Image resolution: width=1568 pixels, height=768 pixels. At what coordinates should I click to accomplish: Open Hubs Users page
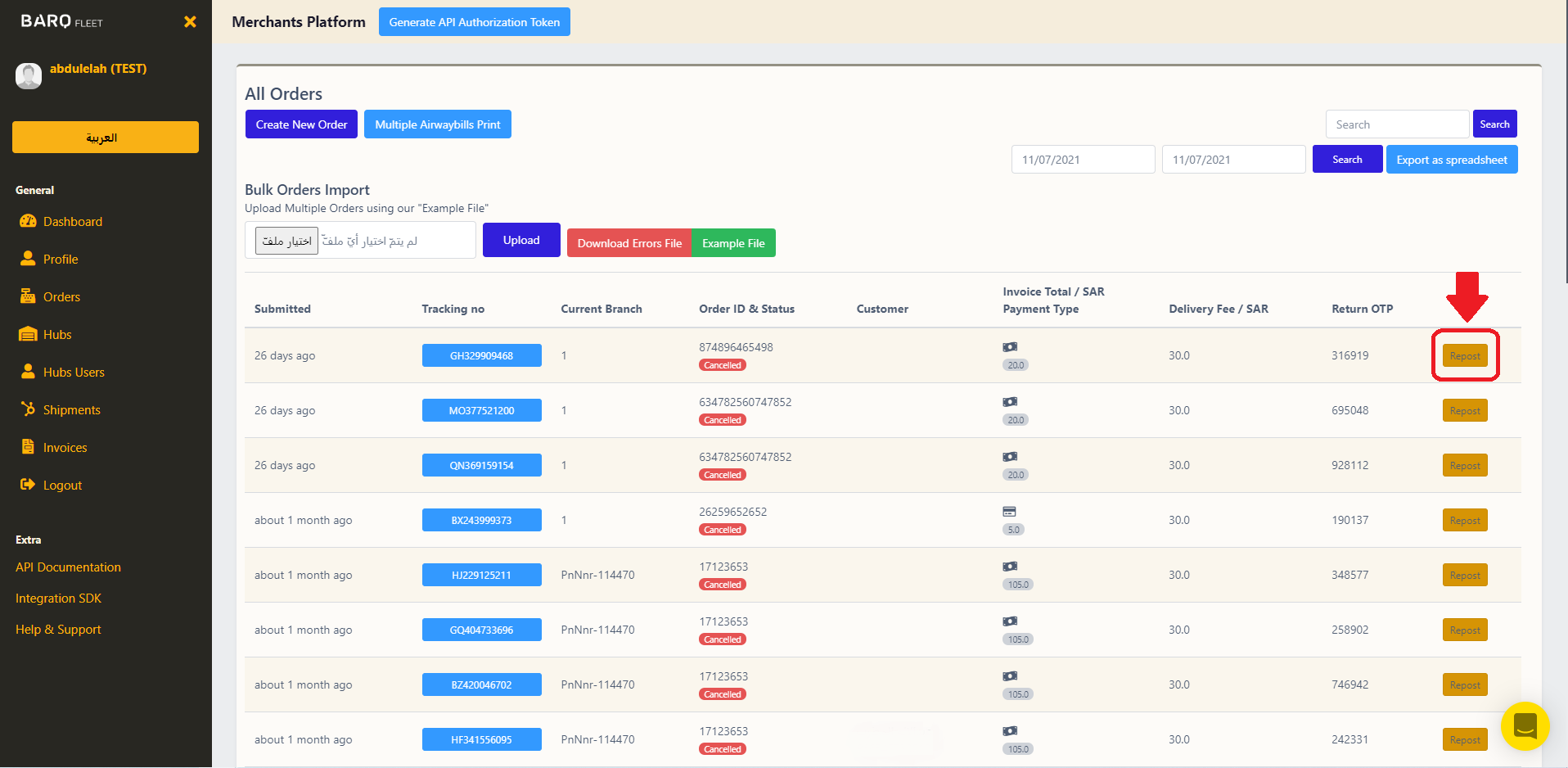pos(74,372)
